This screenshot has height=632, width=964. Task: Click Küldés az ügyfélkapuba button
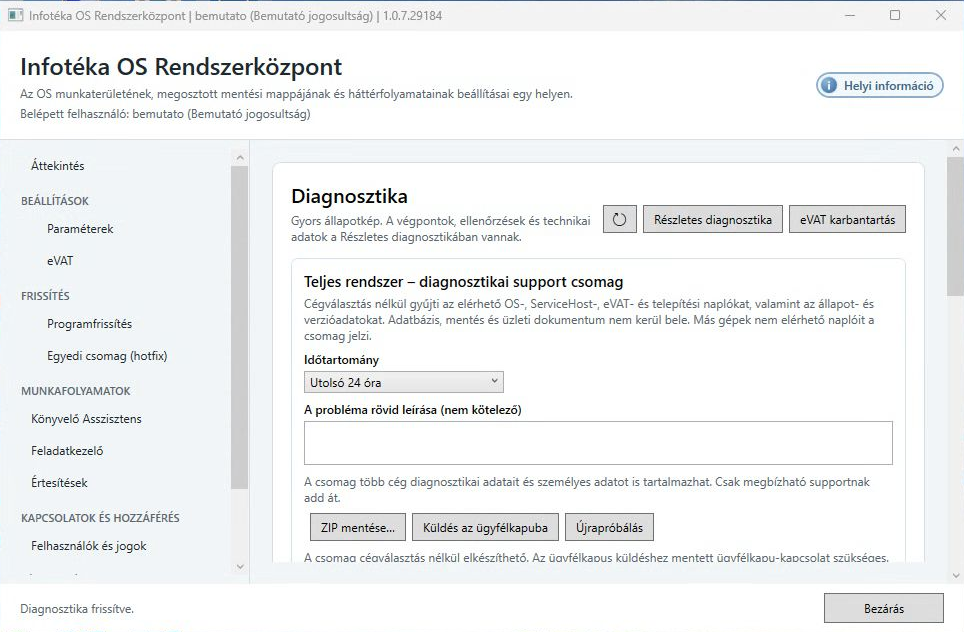pyautogui.click(x=485, y=527)
